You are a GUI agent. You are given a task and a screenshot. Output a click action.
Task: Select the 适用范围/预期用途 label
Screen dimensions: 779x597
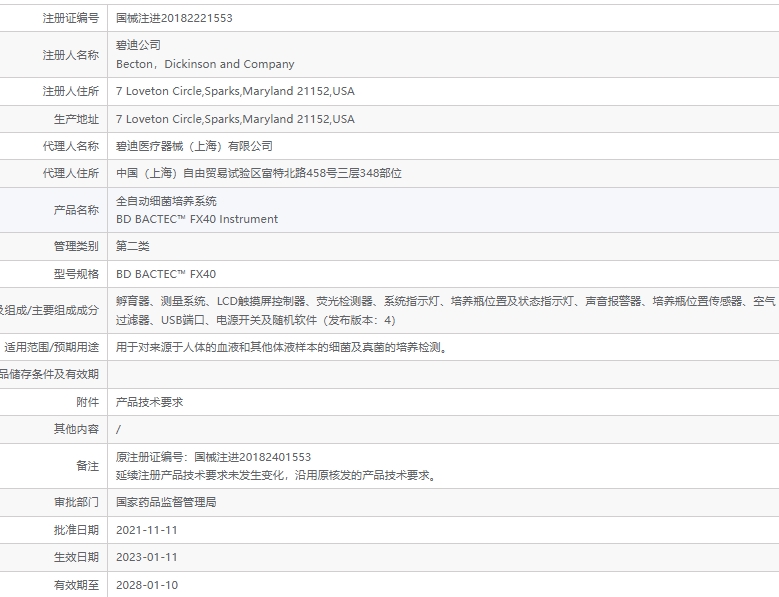[52, 348]
